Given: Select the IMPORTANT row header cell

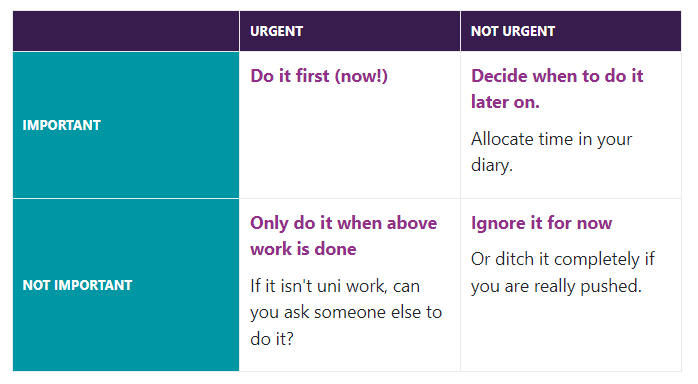Looking at the screenshot, I should coord(126,125).
